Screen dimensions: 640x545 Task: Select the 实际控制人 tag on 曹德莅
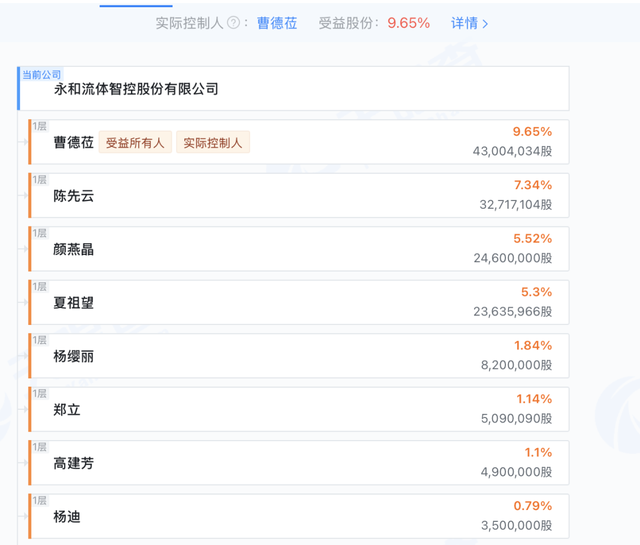[213, 143]
